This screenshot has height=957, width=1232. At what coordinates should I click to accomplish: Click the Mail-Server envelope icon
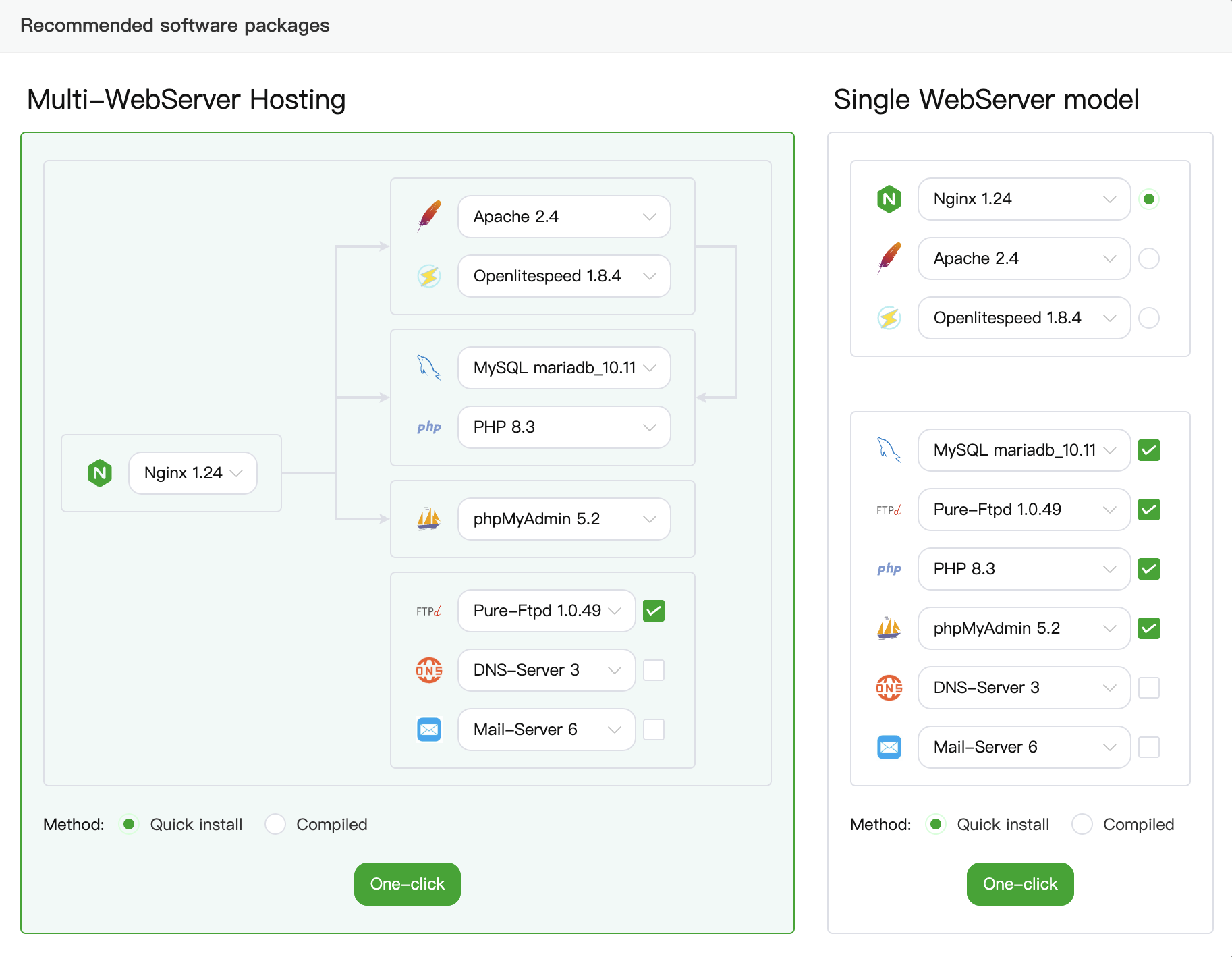tap(429, 729)
